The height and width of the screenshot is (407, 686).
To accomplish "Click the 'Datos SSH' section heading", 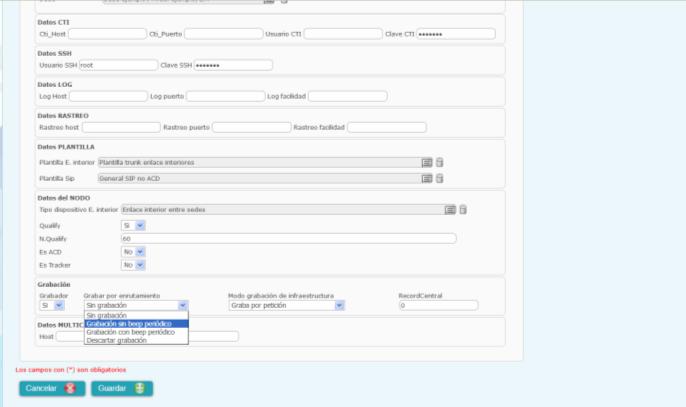I will tap(55, 53).
